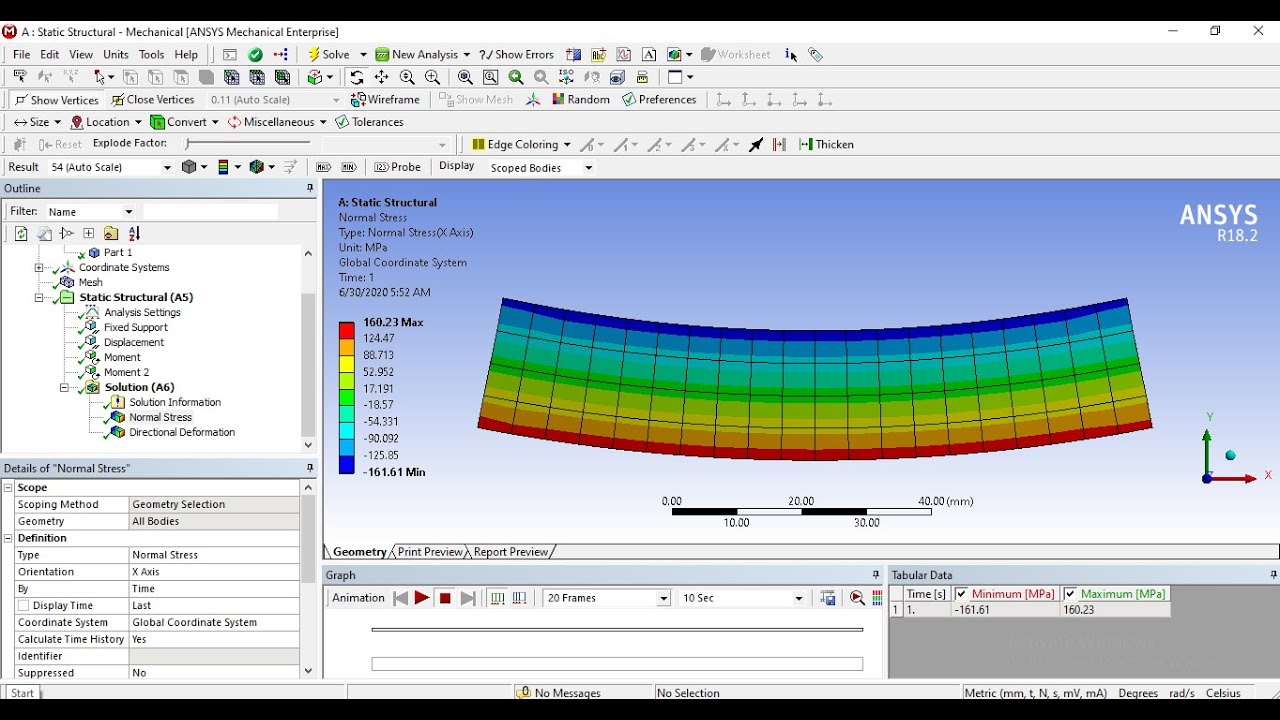
Task: Go to next animation frame
Action: 468,598
